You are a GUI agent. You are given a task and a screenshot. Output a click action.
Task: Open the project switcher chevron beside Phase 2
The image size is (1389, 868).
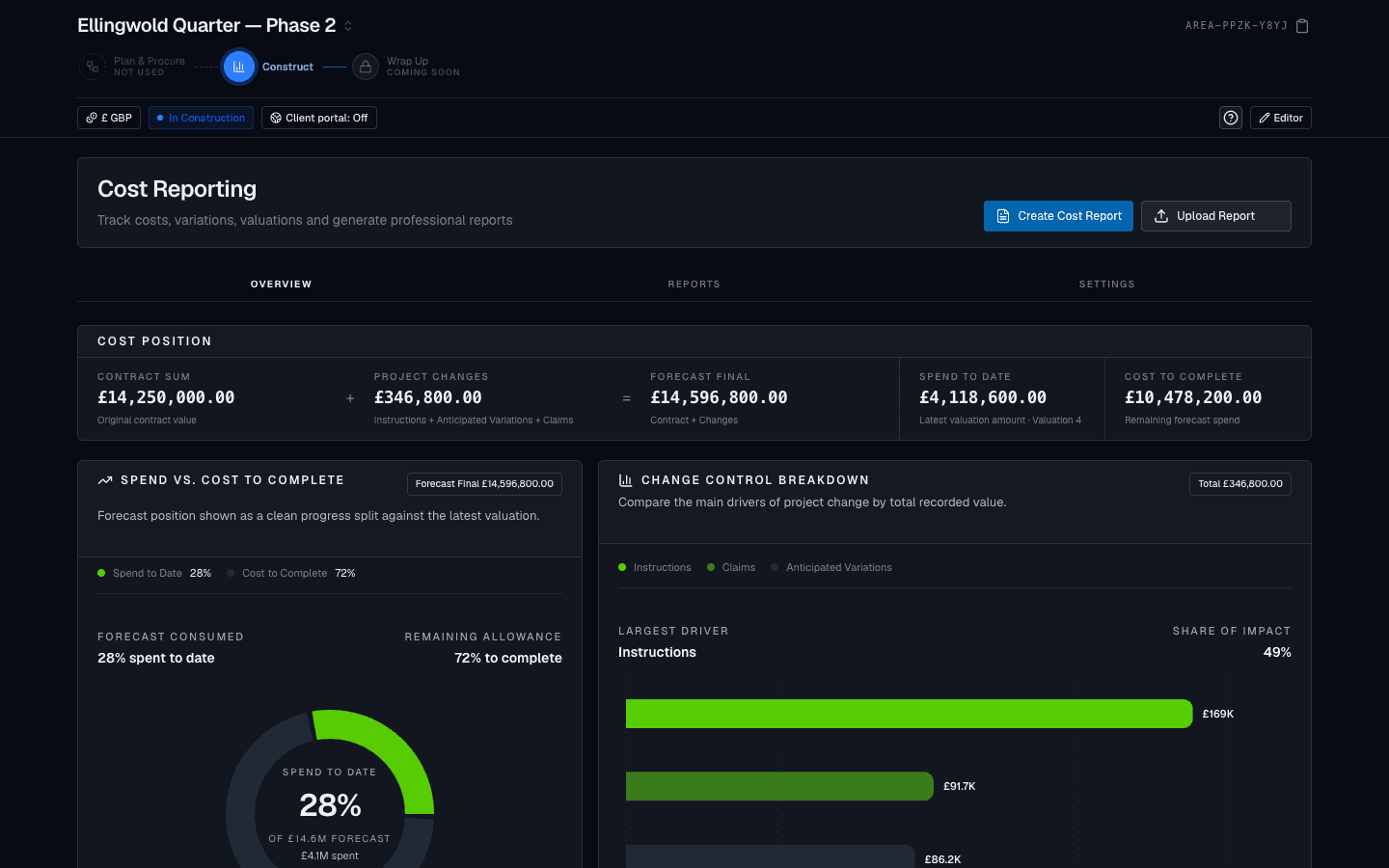(348, 26)
